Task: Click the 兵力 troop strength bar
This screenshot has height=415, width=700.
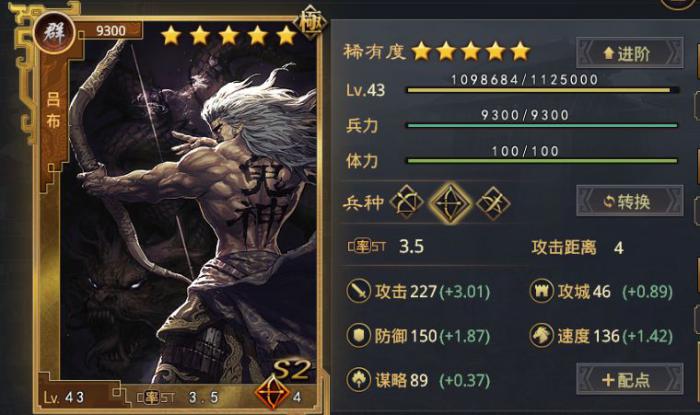Action: click(x=542, y=126)
